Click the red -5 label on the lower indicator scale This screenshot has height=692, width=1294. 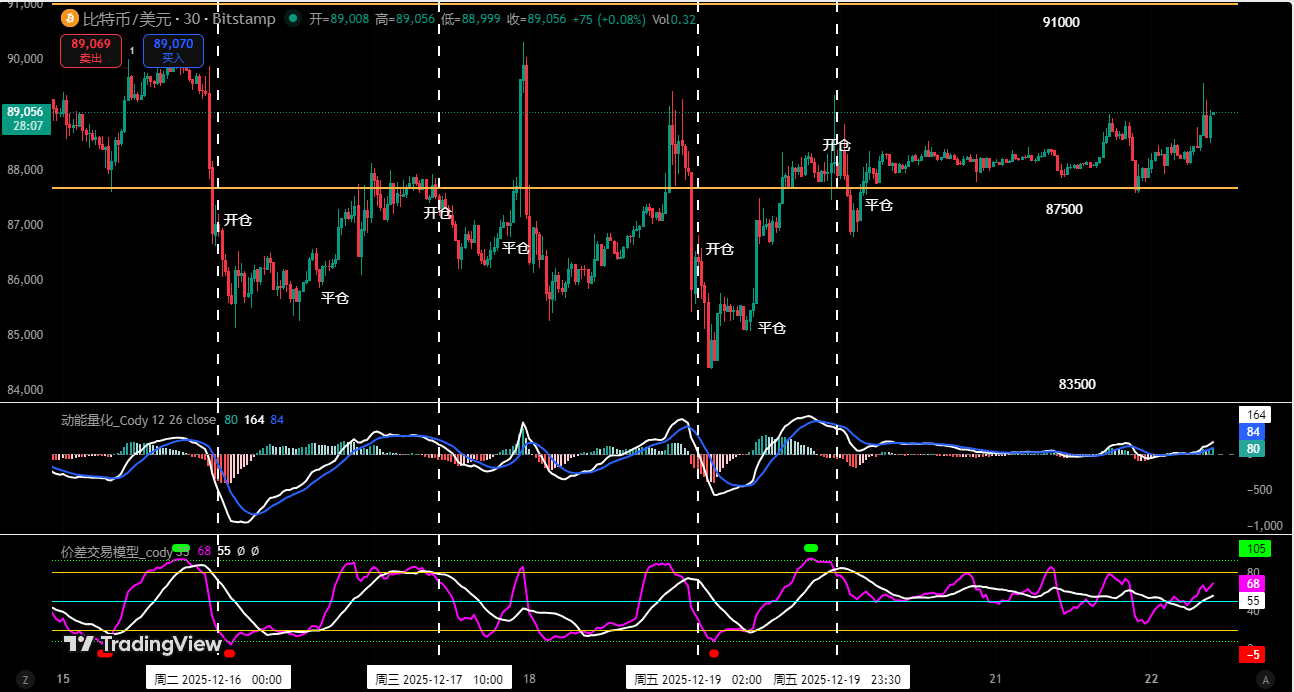[1253, 654]
